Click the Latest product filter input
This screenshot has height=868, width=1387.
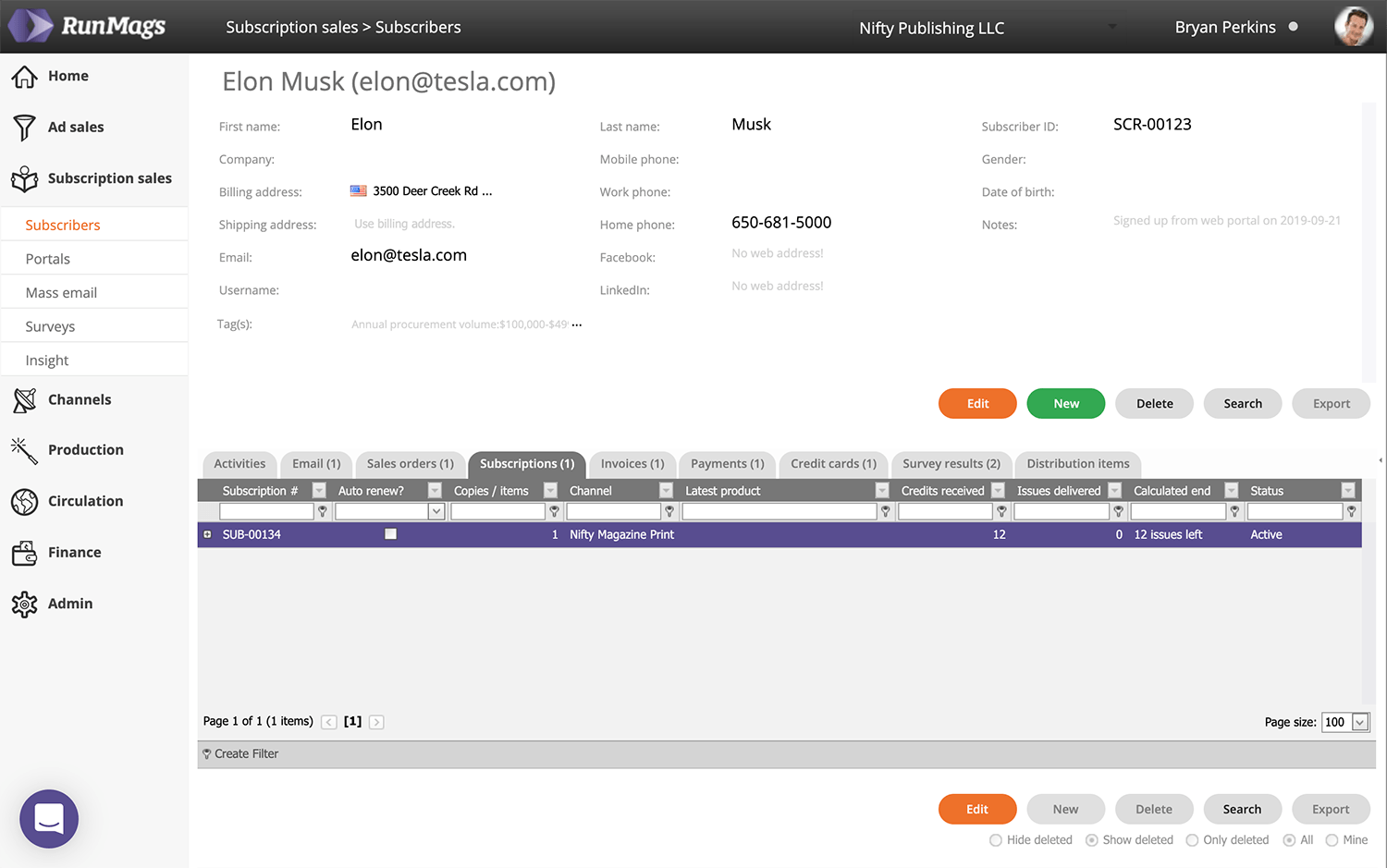coord(779,511)
